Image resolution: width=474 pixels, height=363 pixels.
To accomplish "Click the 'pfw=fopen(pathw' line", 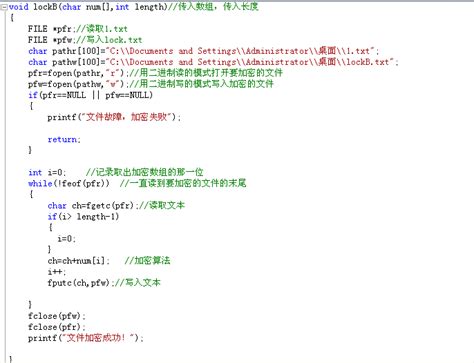I will tap(151, 84).
